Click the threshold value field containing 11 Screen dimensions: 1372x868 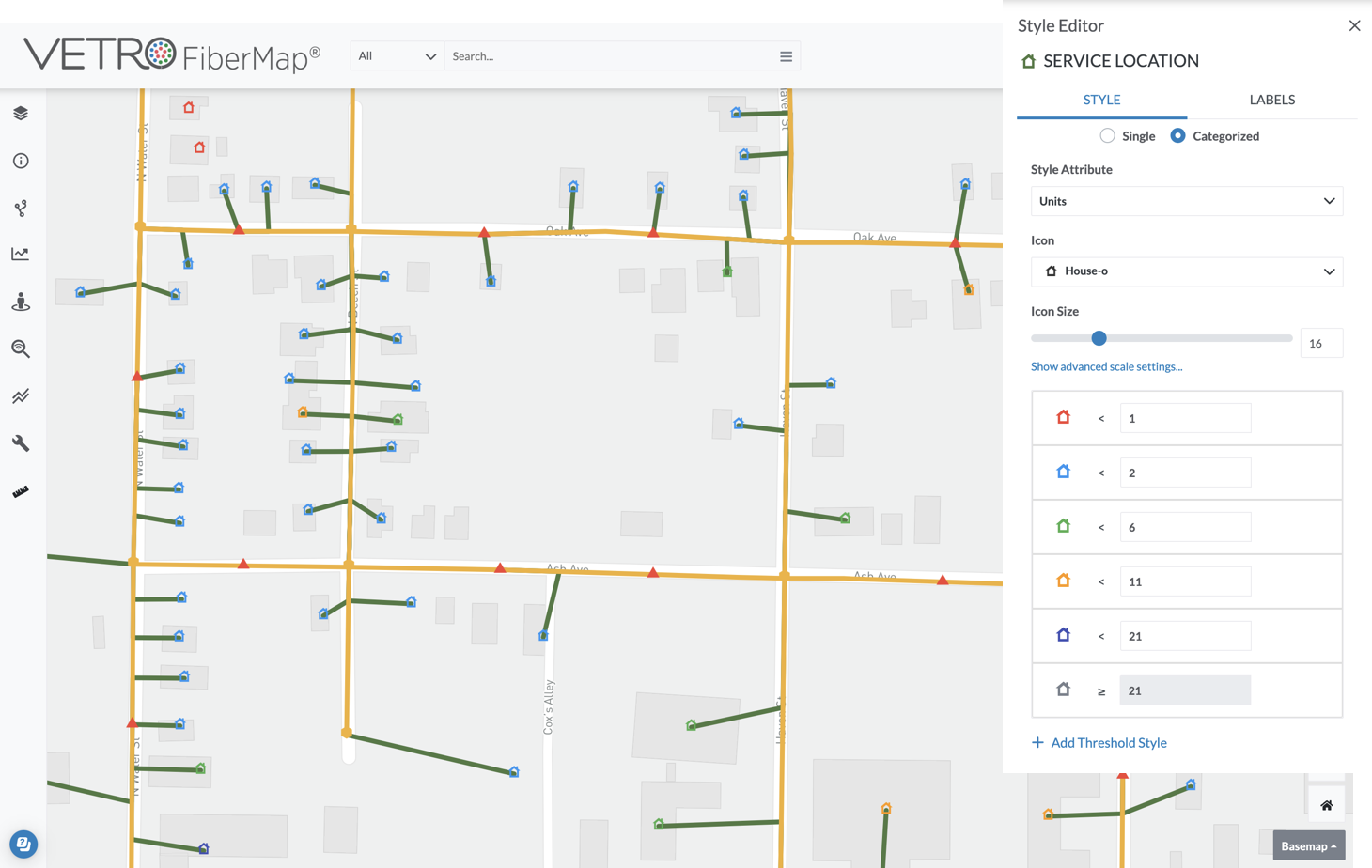(1185, 581)
